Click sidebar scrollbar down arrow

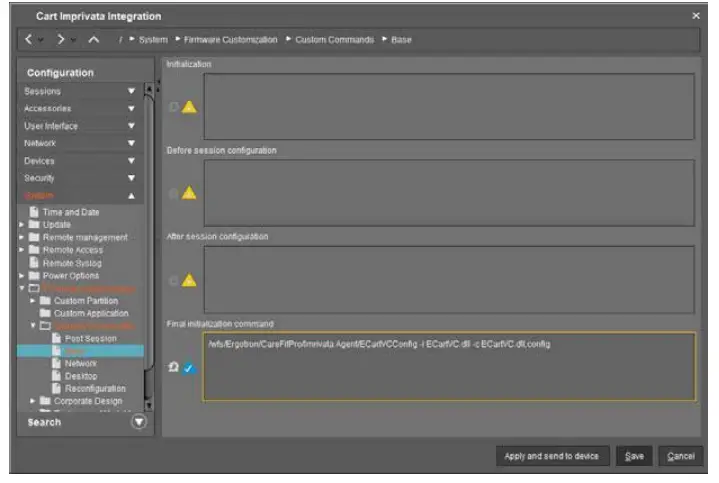pyautogui.click(x=149, y=405)
